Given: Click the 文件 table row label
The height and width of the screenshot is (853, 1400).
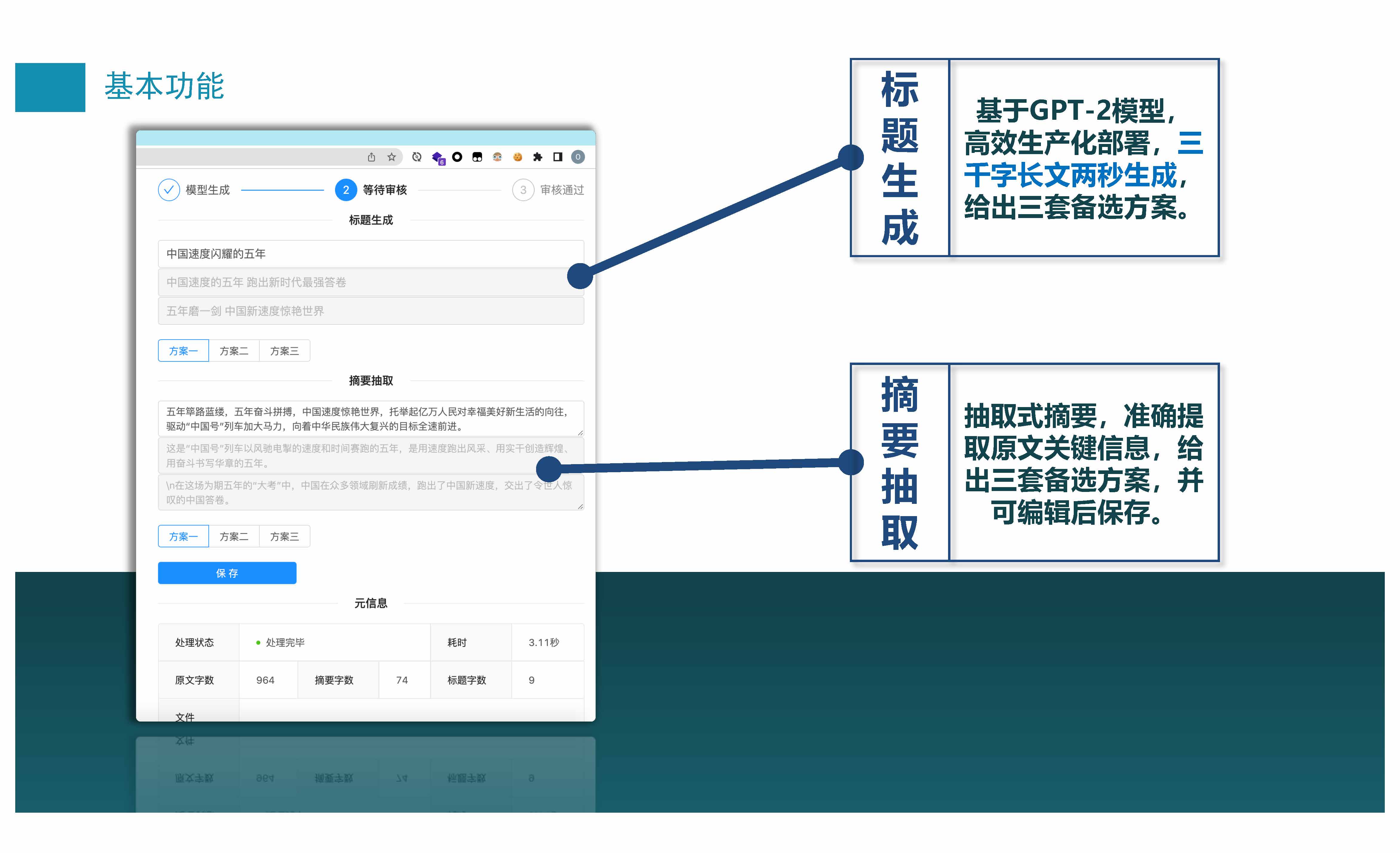Looking at the screenshot, I should coord(185,717).
